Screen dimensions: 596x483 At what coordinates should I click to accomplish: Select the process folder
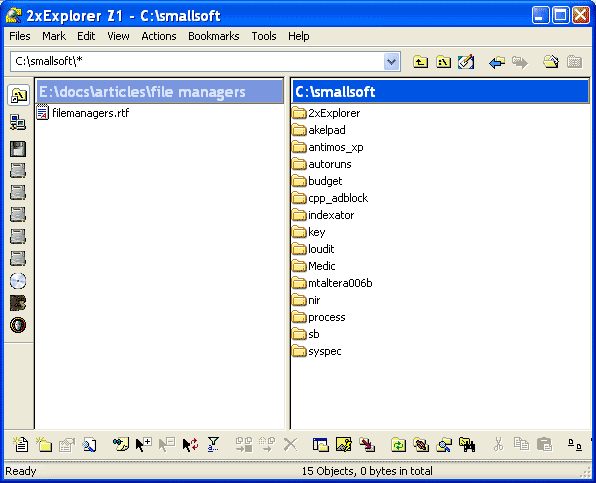(x=319, y=317)
